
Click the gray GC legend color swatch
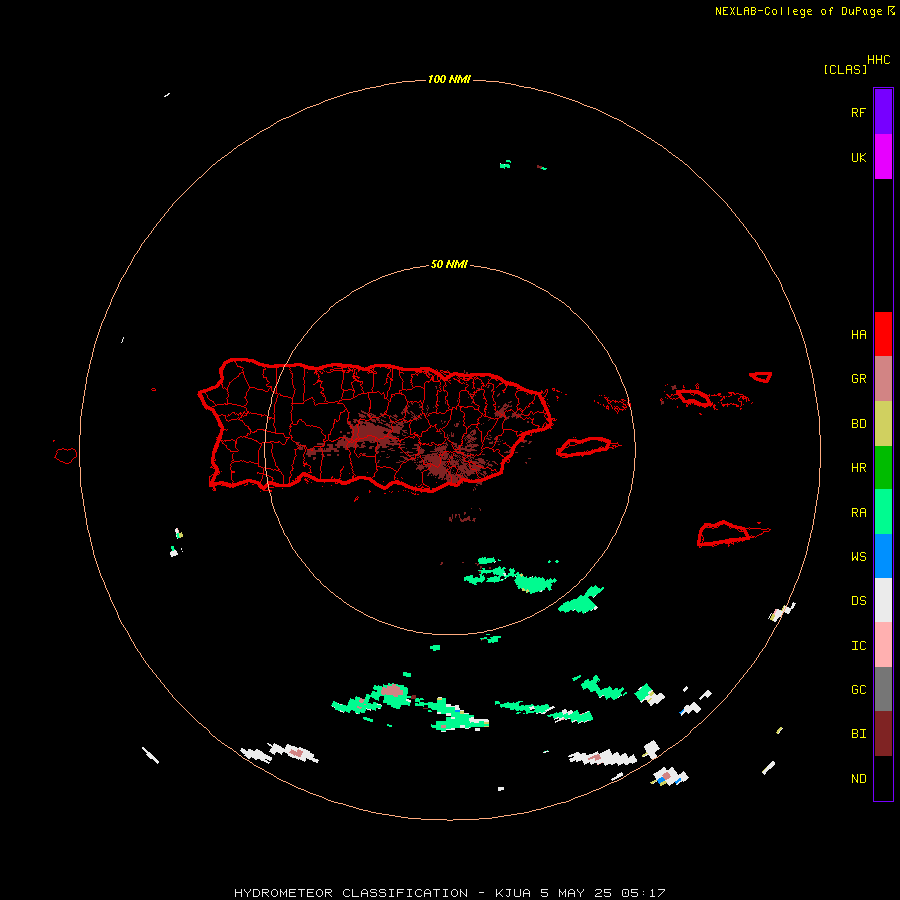tap(883, 689)
